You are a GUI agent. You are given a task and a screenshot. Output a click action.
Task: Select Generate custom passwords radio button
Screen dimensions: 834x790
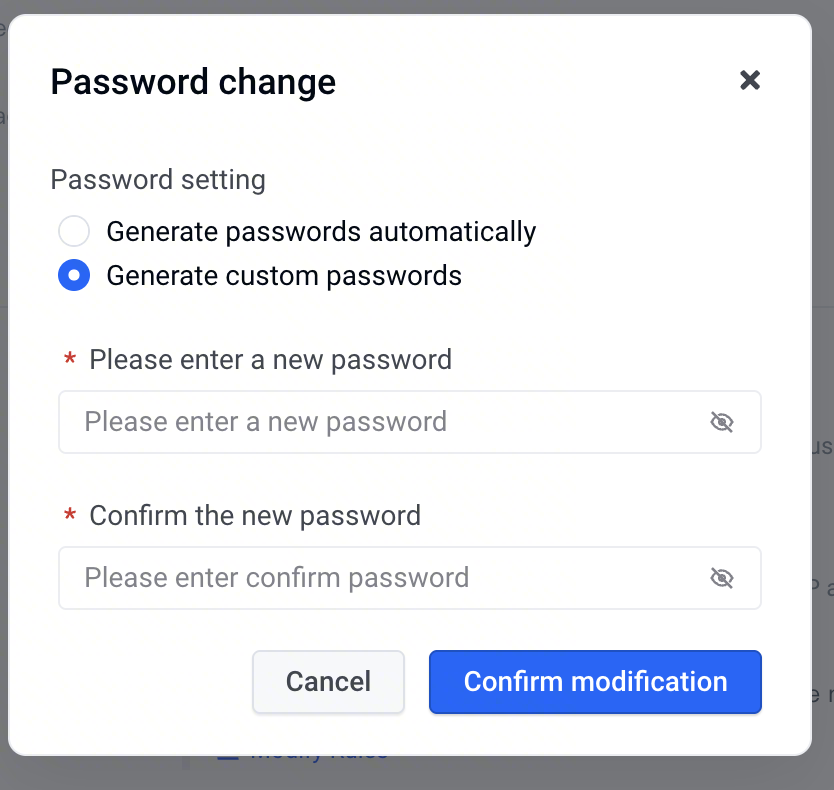pyautogui.click(x=74, y=275)
